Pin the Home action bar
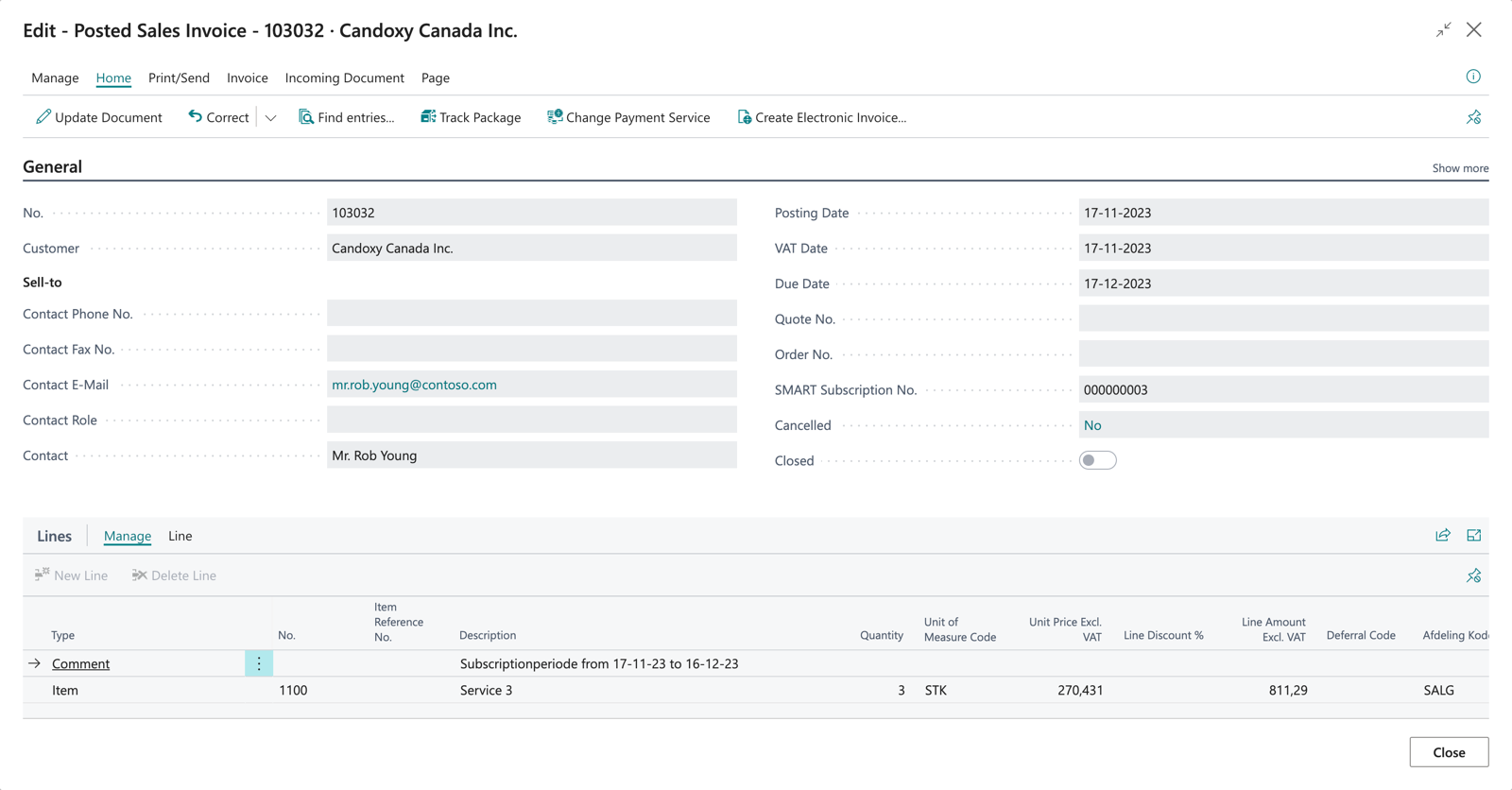 pyautogui.click(x=1474, y=117)
